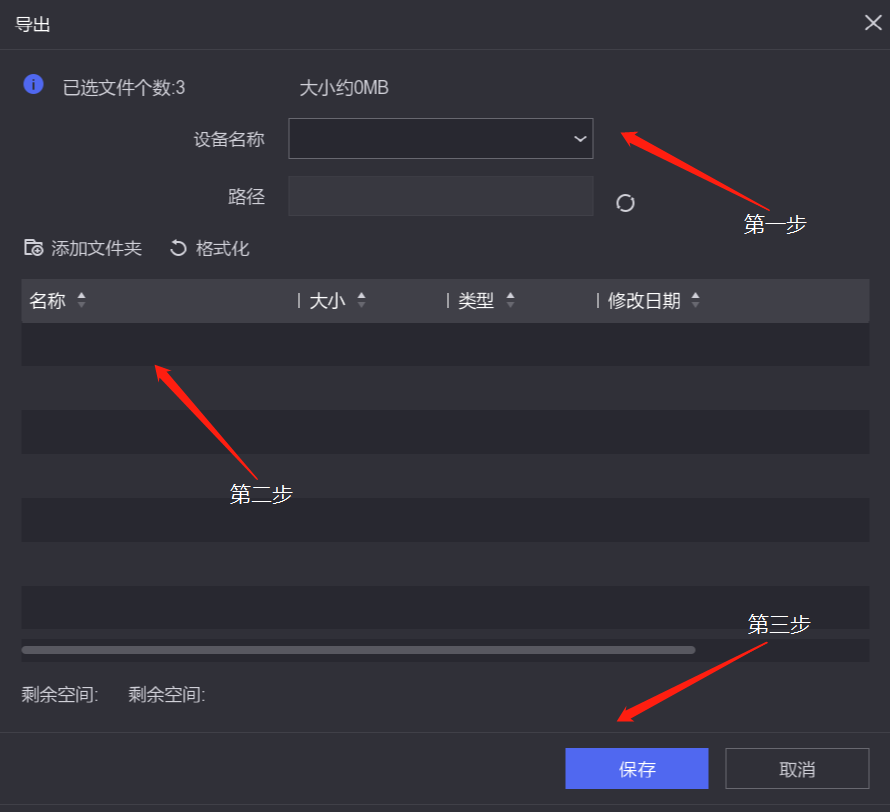Close the 导出 export dialog
The height and width of the screenshot is (812, 890).
point(872,22)
